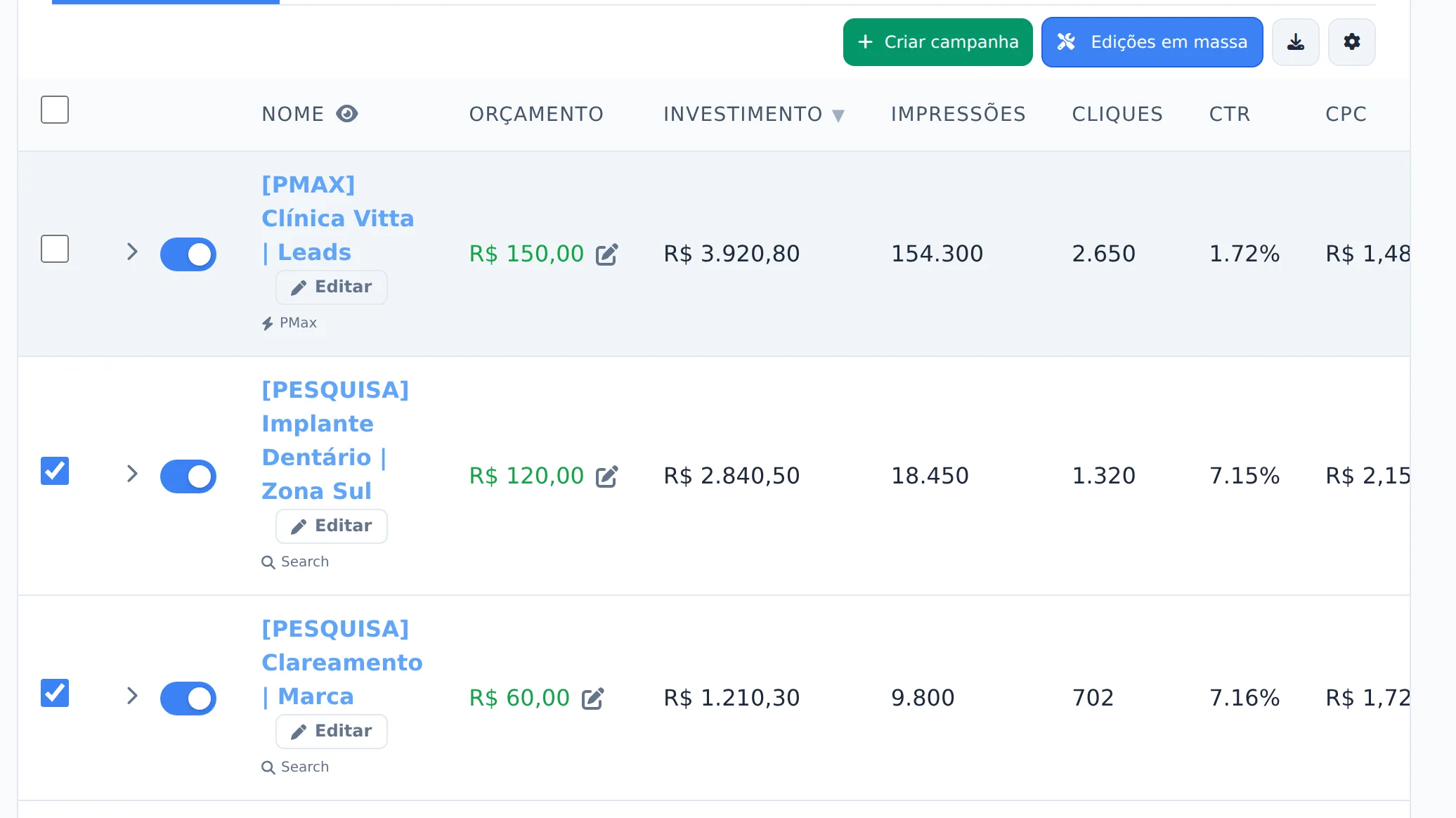Select the 9.800 impressions value

point(923,698)
